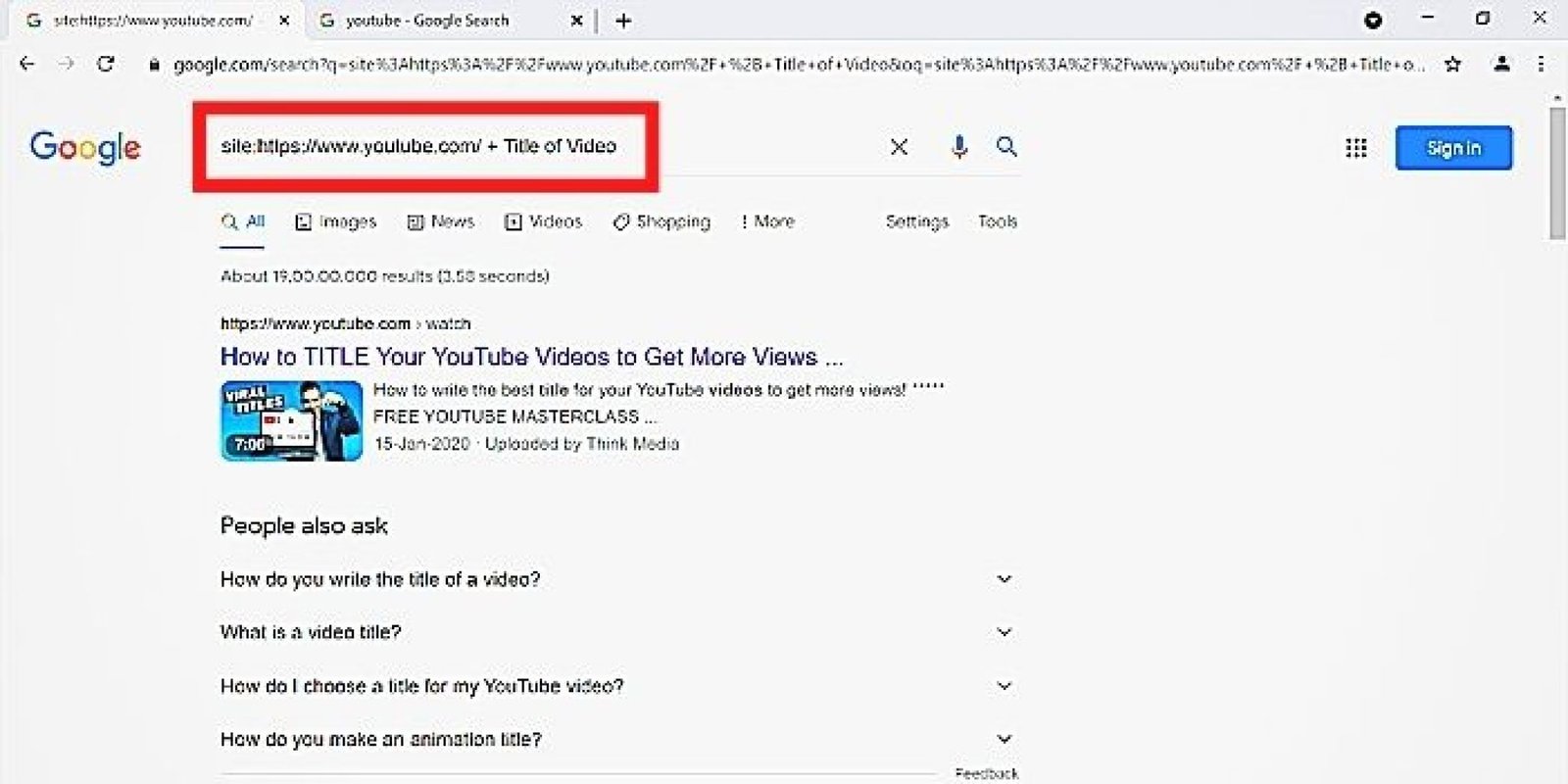Open the Settings link under search bar

[917, 222]
